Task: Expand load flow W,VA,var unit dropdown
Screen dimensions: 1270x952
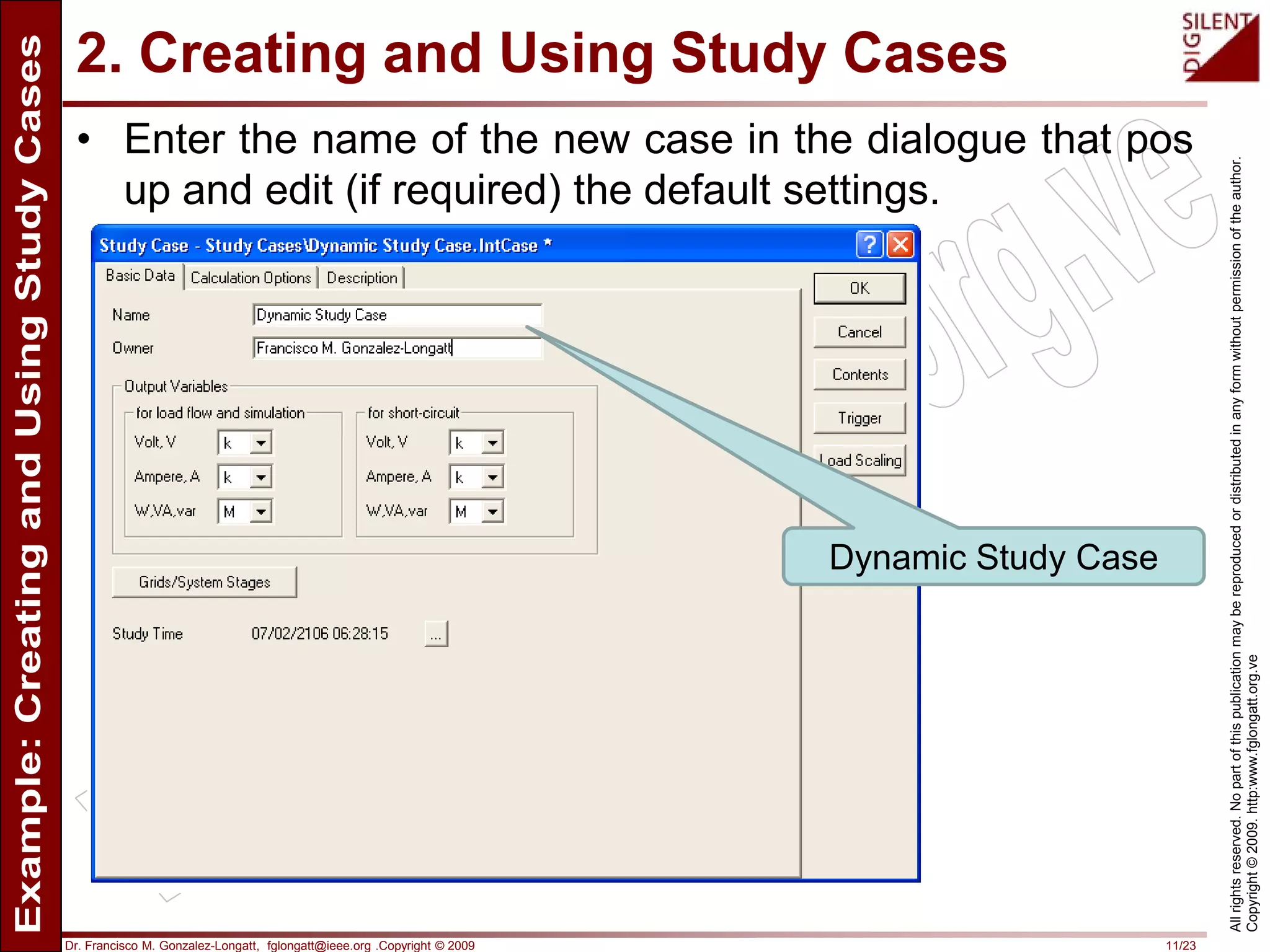Action: click(261, 512)
